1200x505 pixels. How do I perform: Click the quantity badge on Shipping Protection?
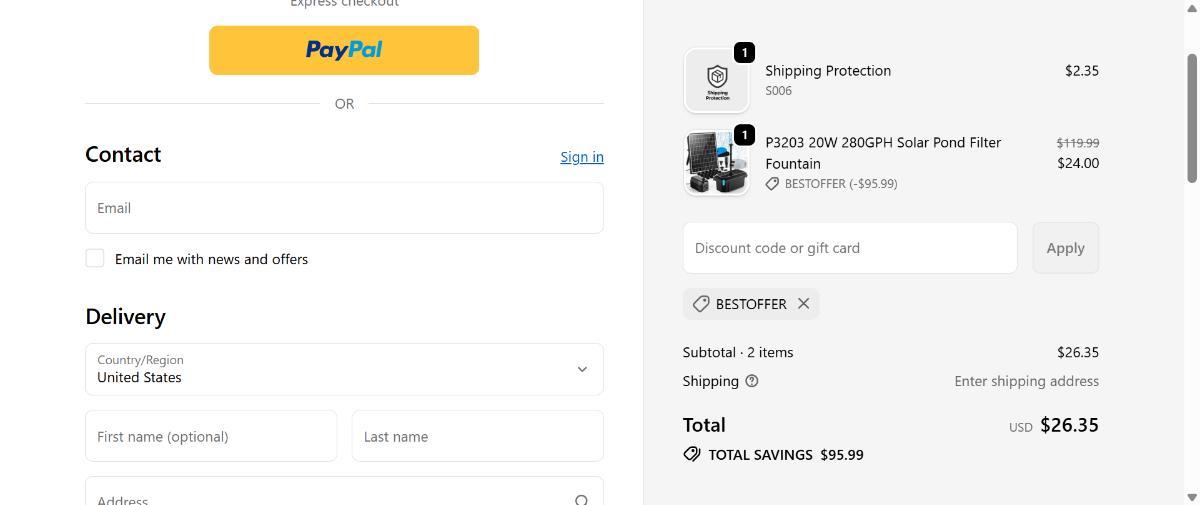pos(744,52)
